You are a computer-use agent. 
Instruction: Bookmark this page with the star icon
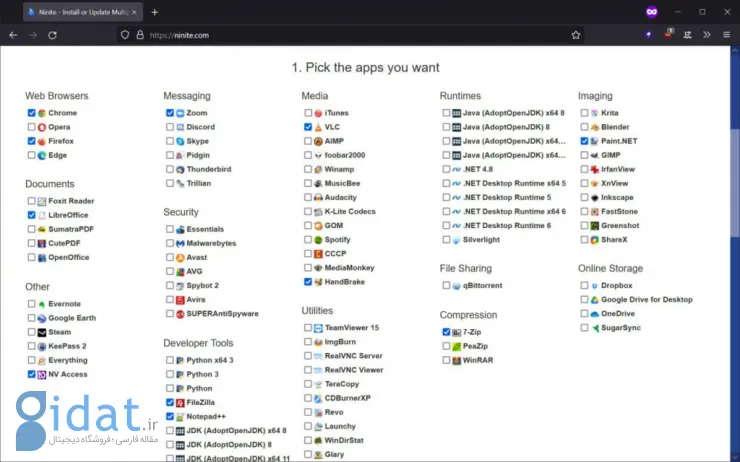click(x=576, y=35)
